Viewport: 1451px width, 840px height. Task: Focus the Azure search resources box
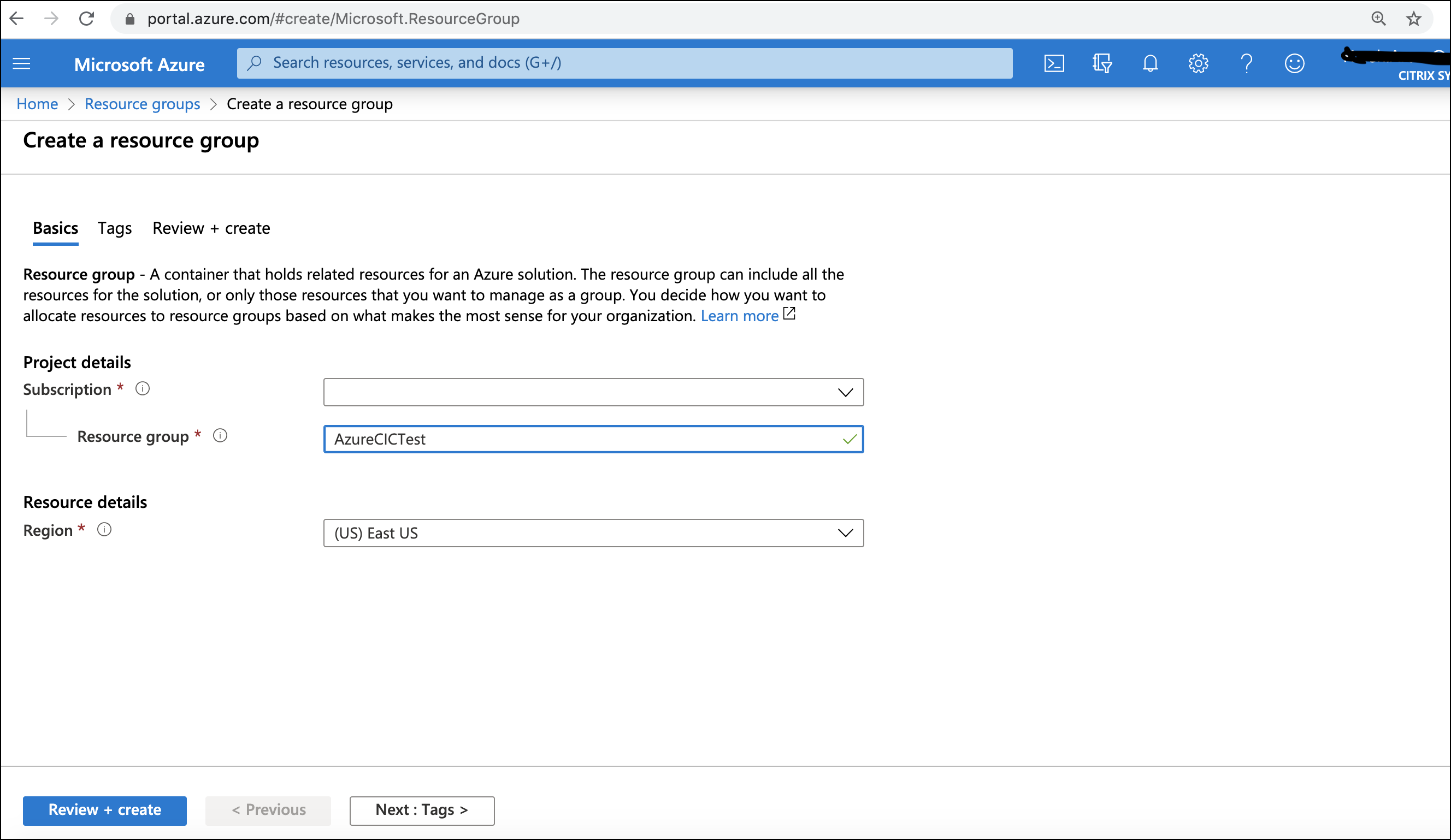(x=625, y=63)
